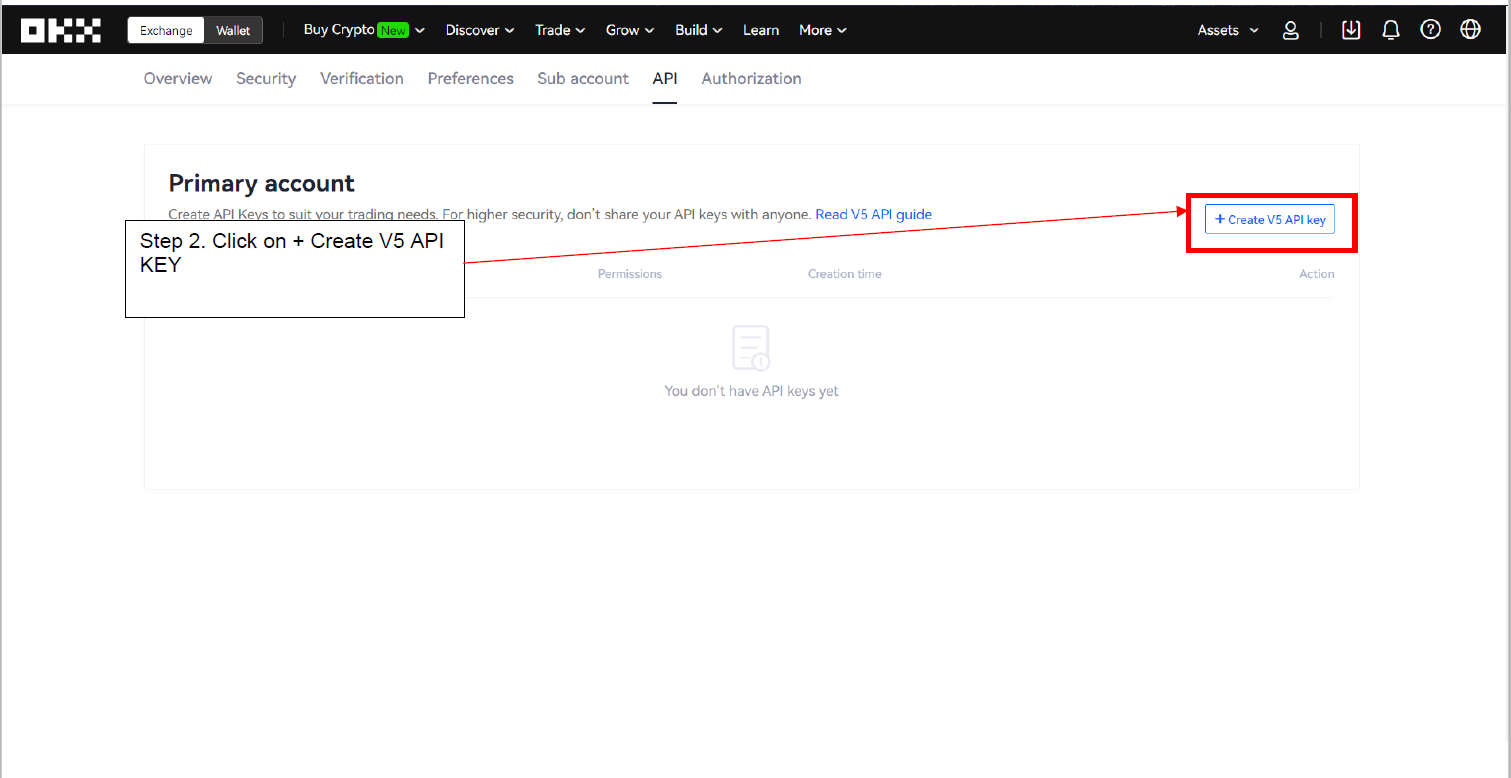1511x778 pixels.
Task: Click the download app icon
Action: point(1351,30)
